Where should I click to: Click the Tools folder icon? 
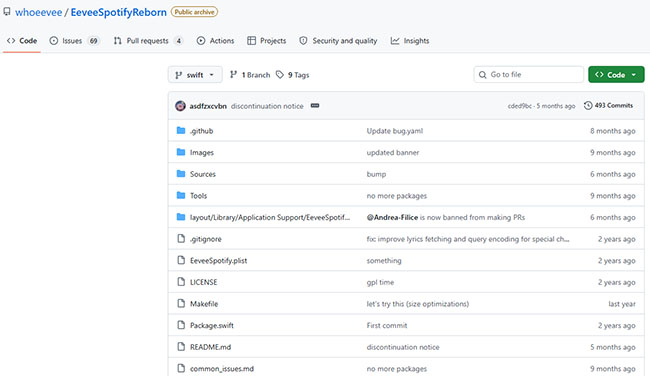[181, 195]
